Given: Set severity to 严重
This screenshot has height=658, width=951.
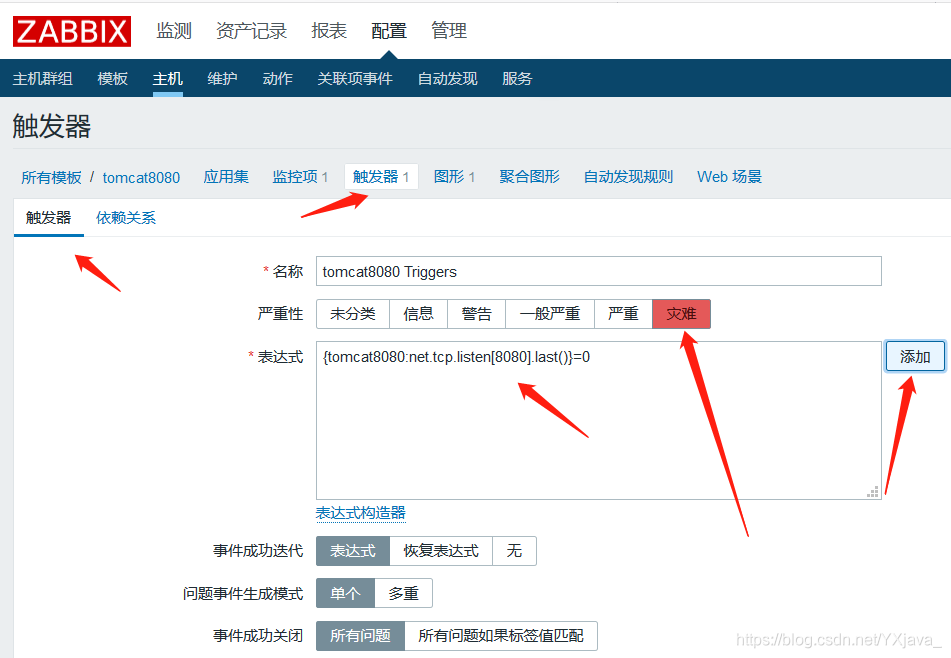Looking at the screenshot, I should click(x=623, y=314).
